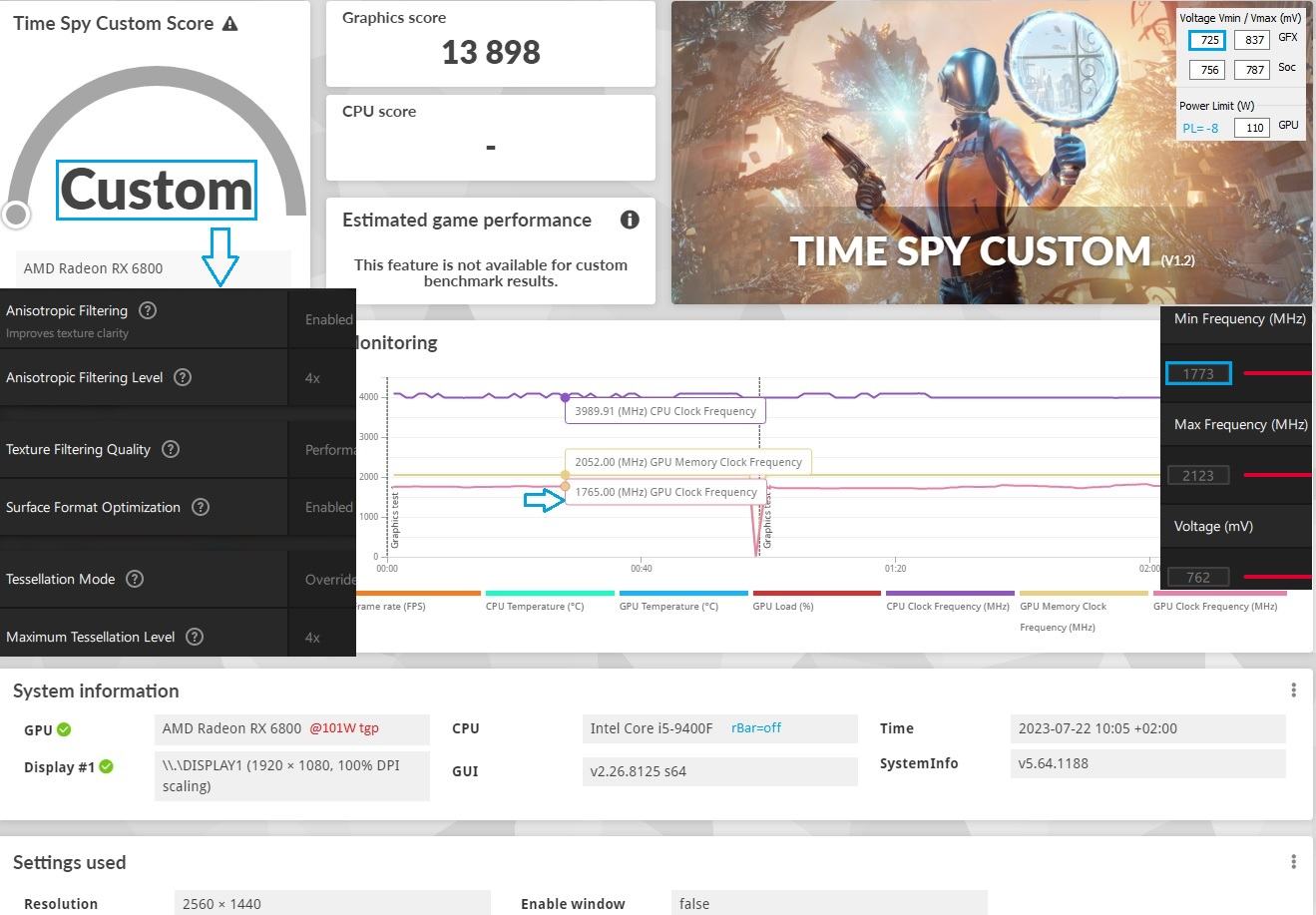Click the help icon for Anisotropic Filtering Level
The width and height of the screenshot is (1316, 915).
[x=183, y=377]
